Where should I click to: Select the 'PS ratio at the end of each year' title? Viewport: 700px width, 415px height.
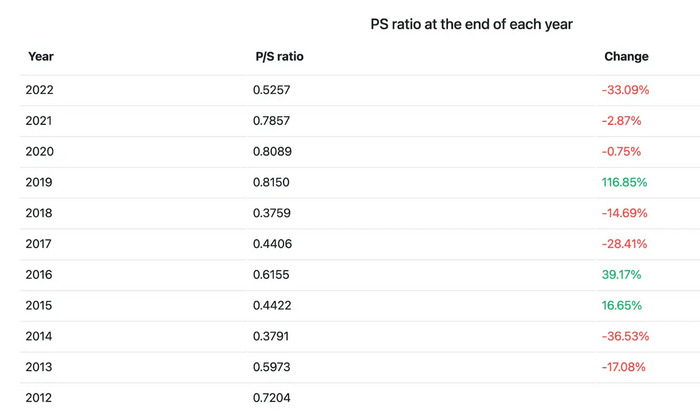471,24
